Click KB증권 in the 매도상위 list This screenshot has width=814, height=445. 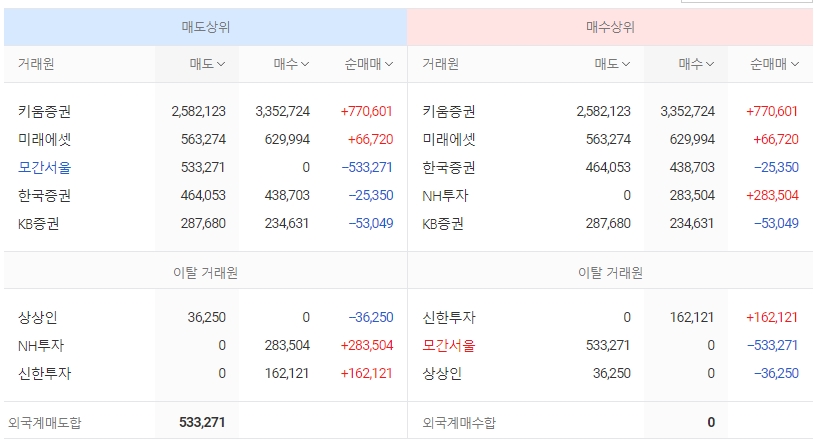pos(38,223)
